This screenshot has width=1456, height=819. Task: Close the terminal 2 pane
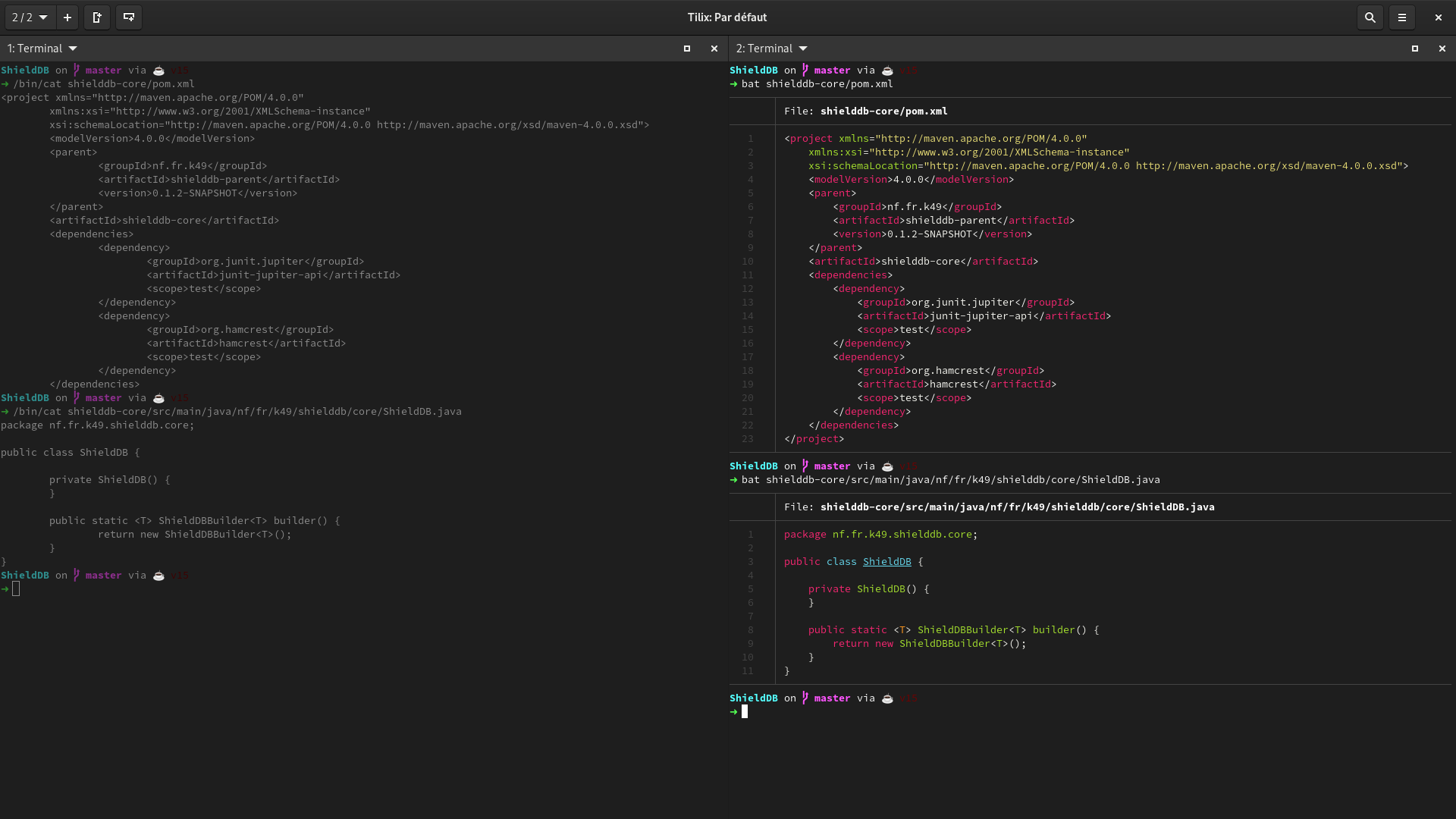pyautogui.click(x=1442, y=49)
